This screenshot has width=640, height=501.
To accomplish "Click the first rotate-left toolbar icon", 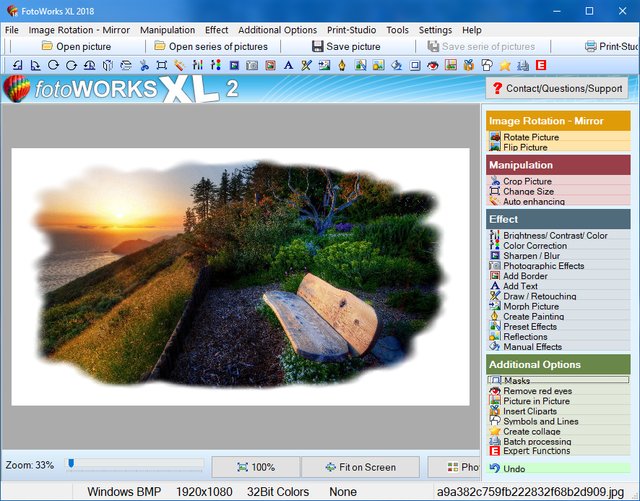I will point(17,65).
